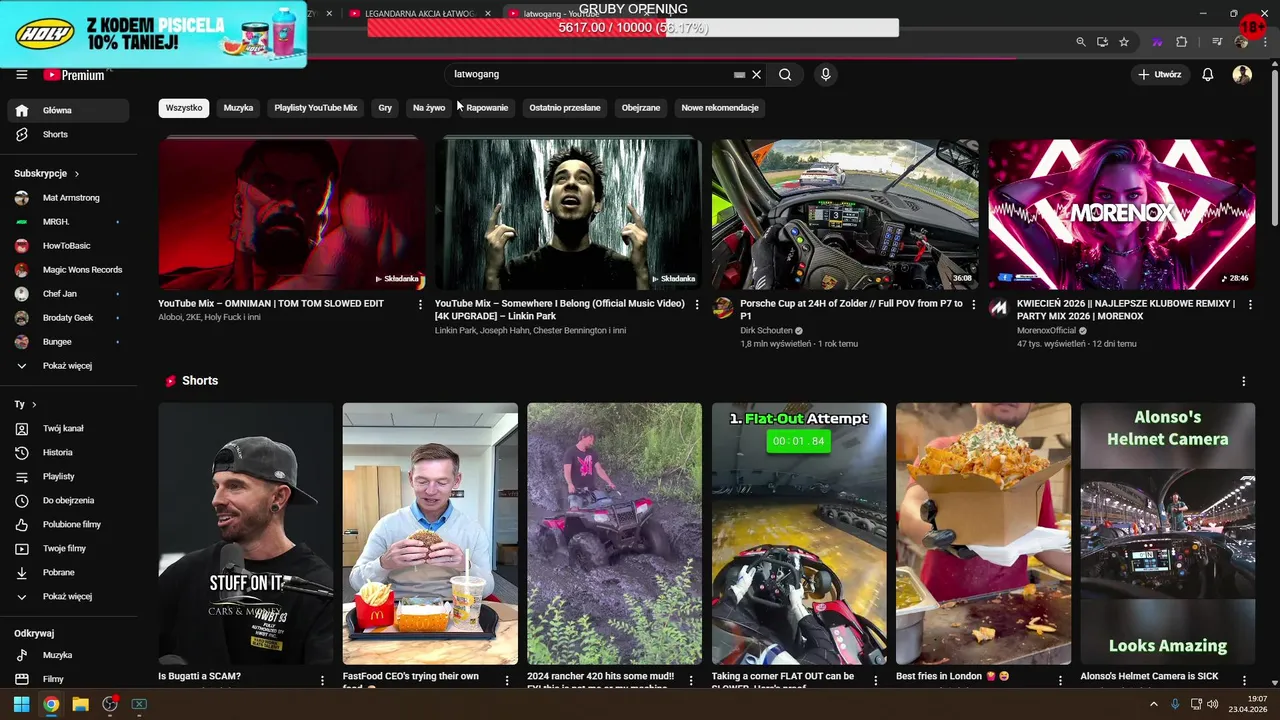Select the Na żywo filter chip
1280x720 pixels.
point(429,107)
